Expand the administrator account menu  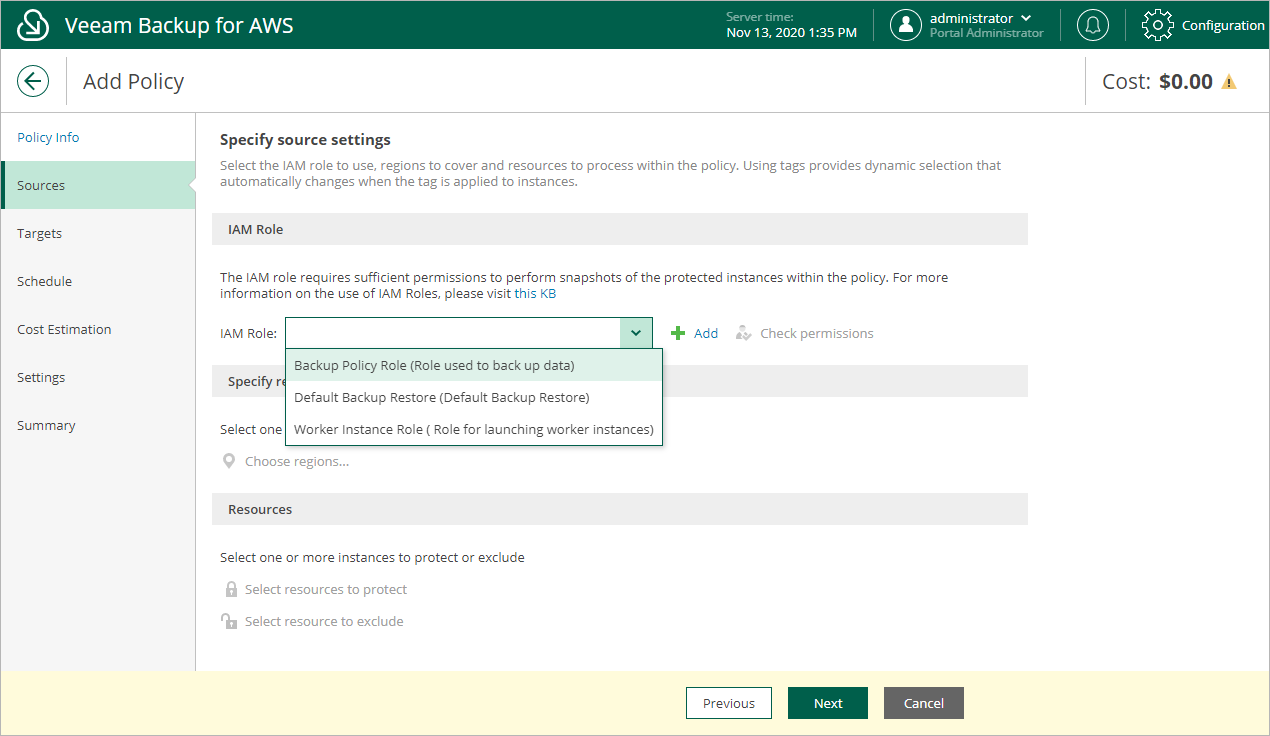(x=1026, y=18)
